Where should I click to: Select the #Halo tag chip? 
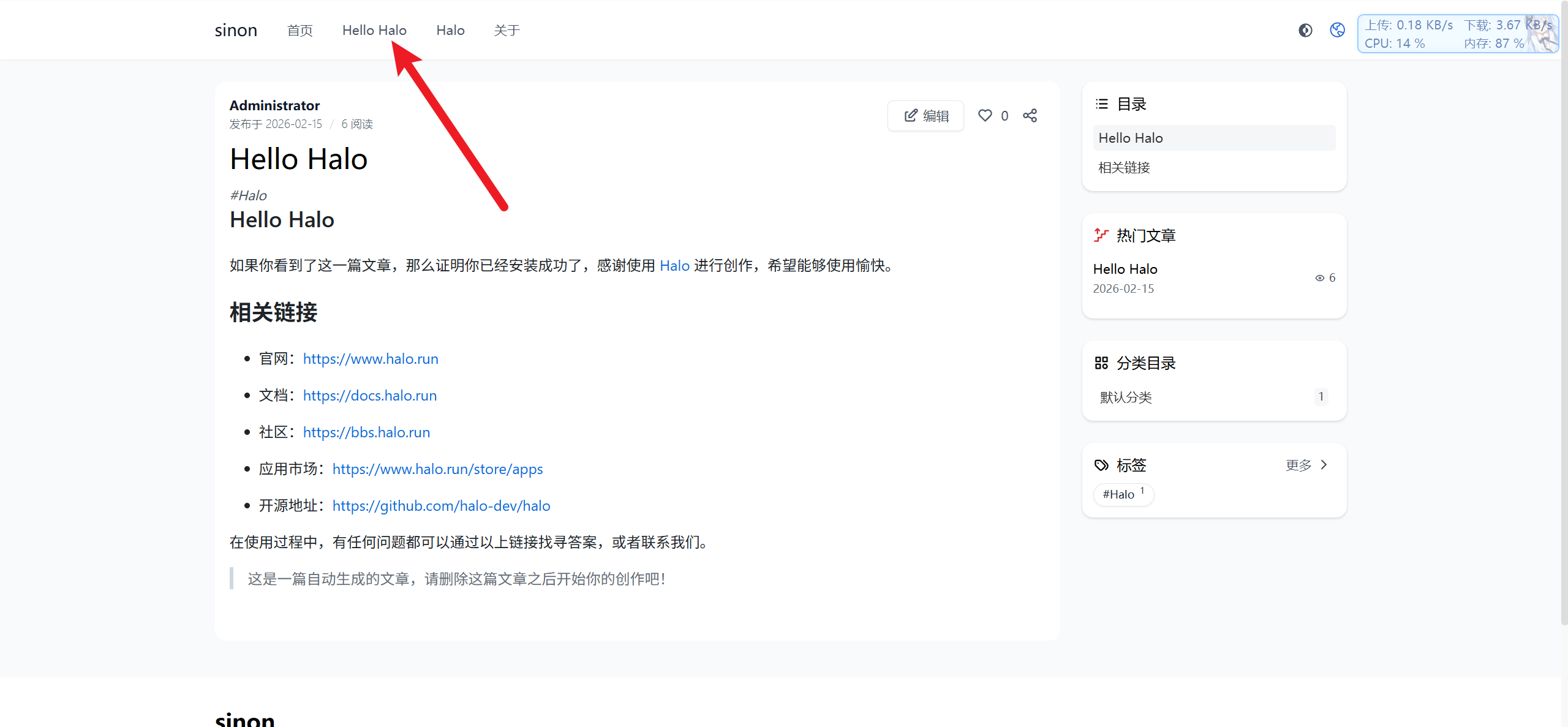(x=1123, y=494)
